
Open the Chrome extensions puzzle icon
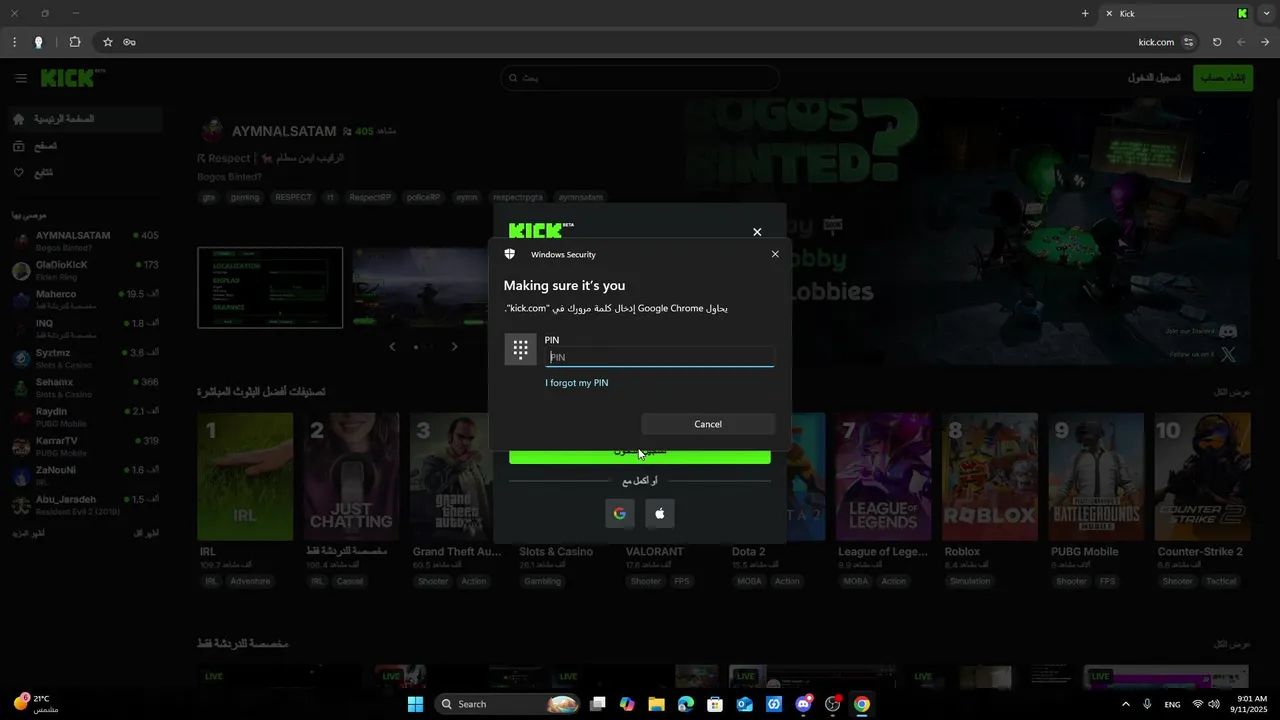pyautogui.click(x=75, y=42)
